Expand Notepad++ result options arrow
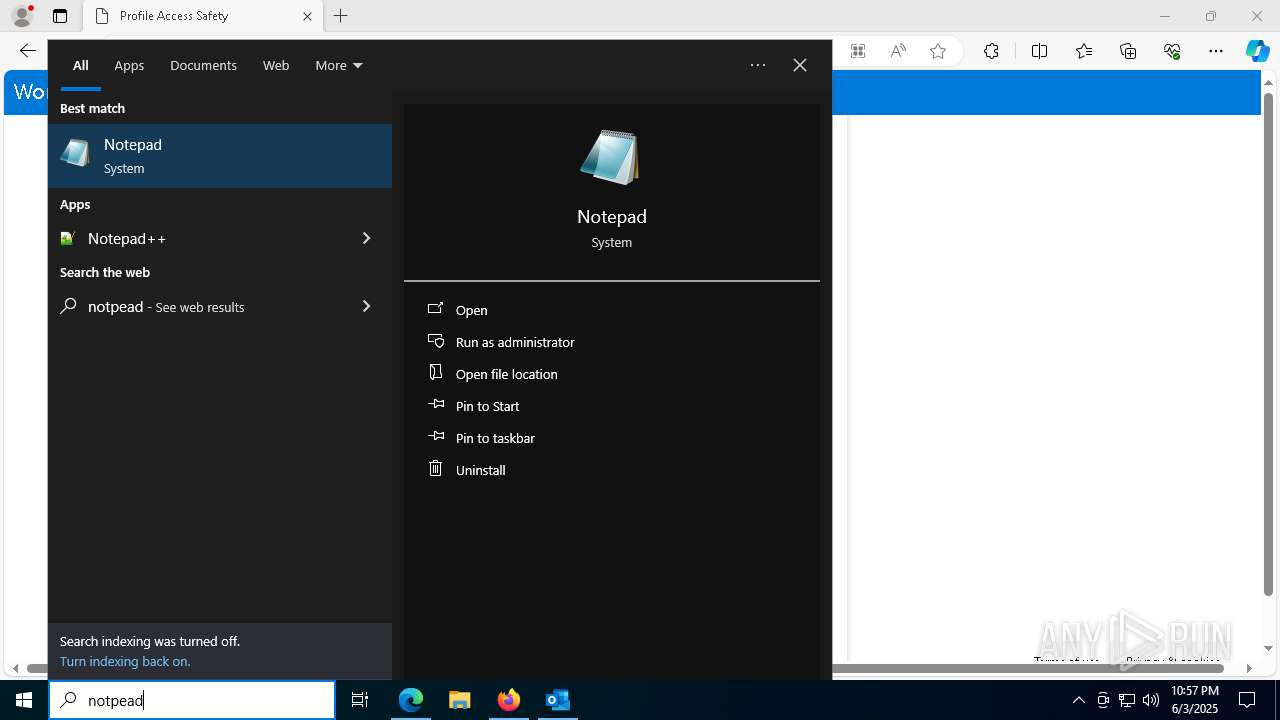 pyautogui.click(x=366, y=238)
